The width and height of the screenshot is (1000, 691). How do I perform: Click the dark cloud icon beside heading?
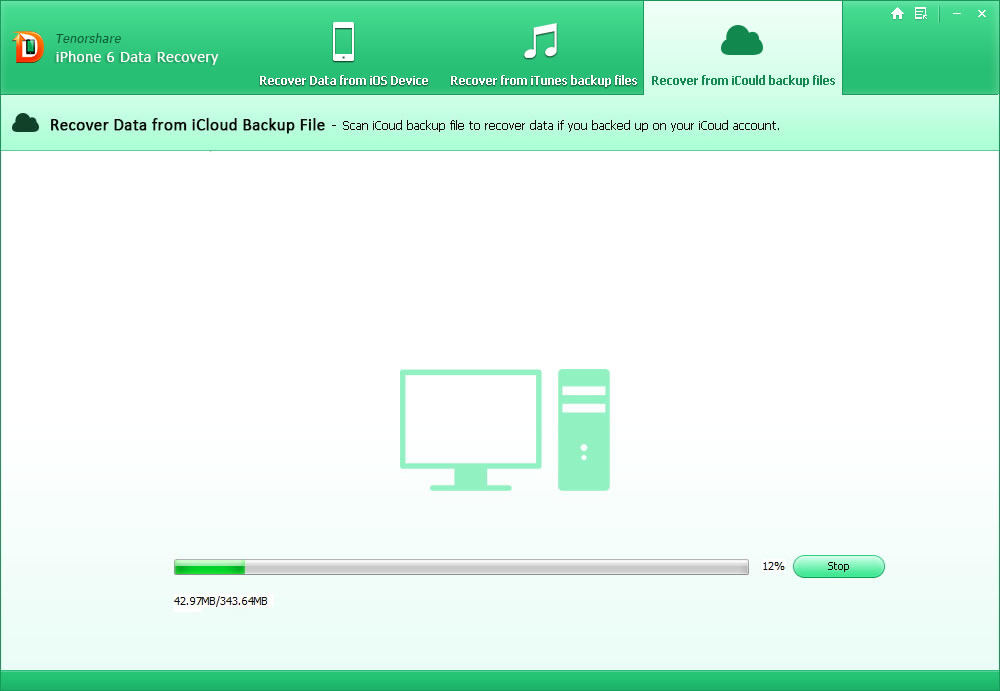(x=26, y=123)
